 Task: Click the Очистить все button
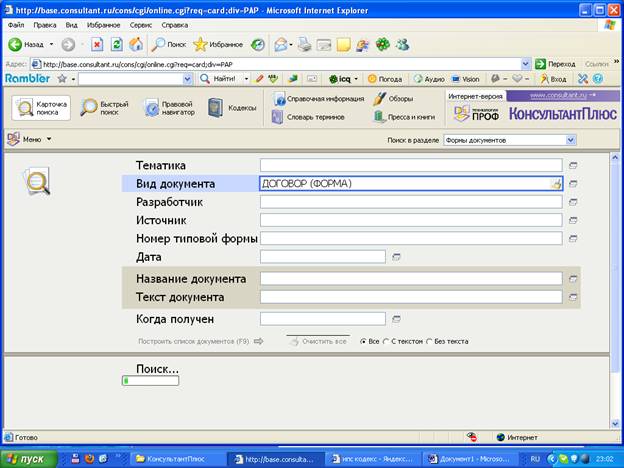pos(319,342)
